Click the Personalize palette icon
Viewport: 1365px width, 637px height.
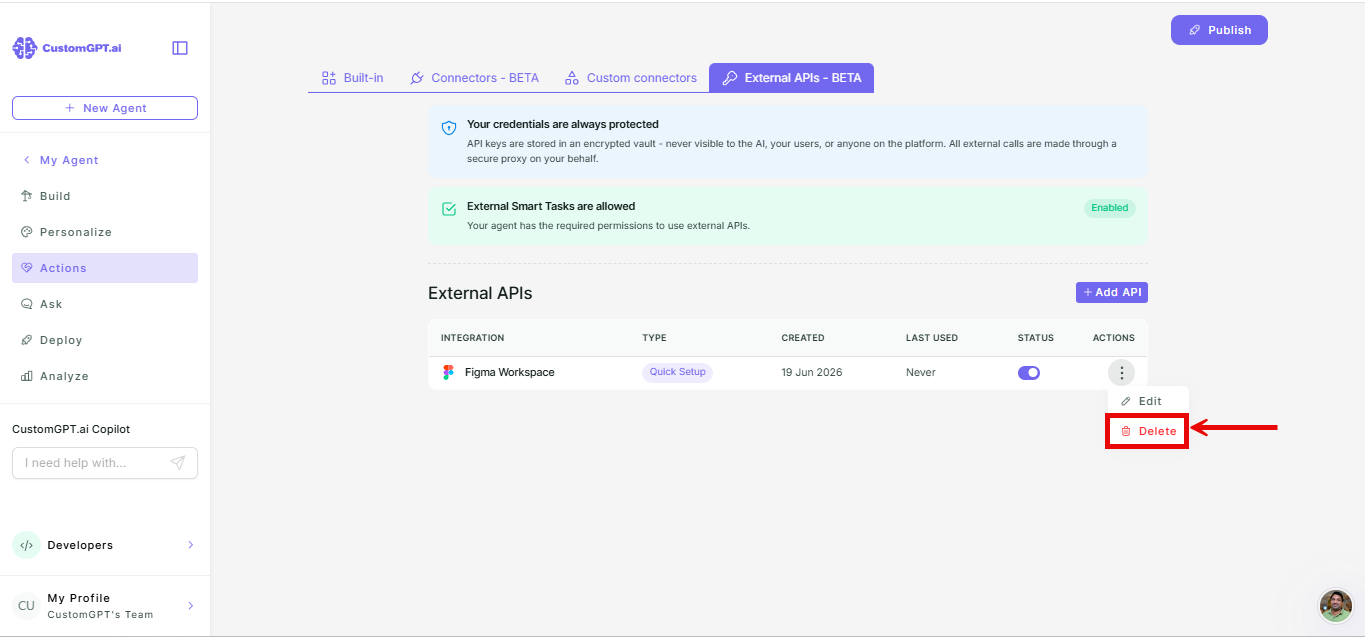coord(27,232)
